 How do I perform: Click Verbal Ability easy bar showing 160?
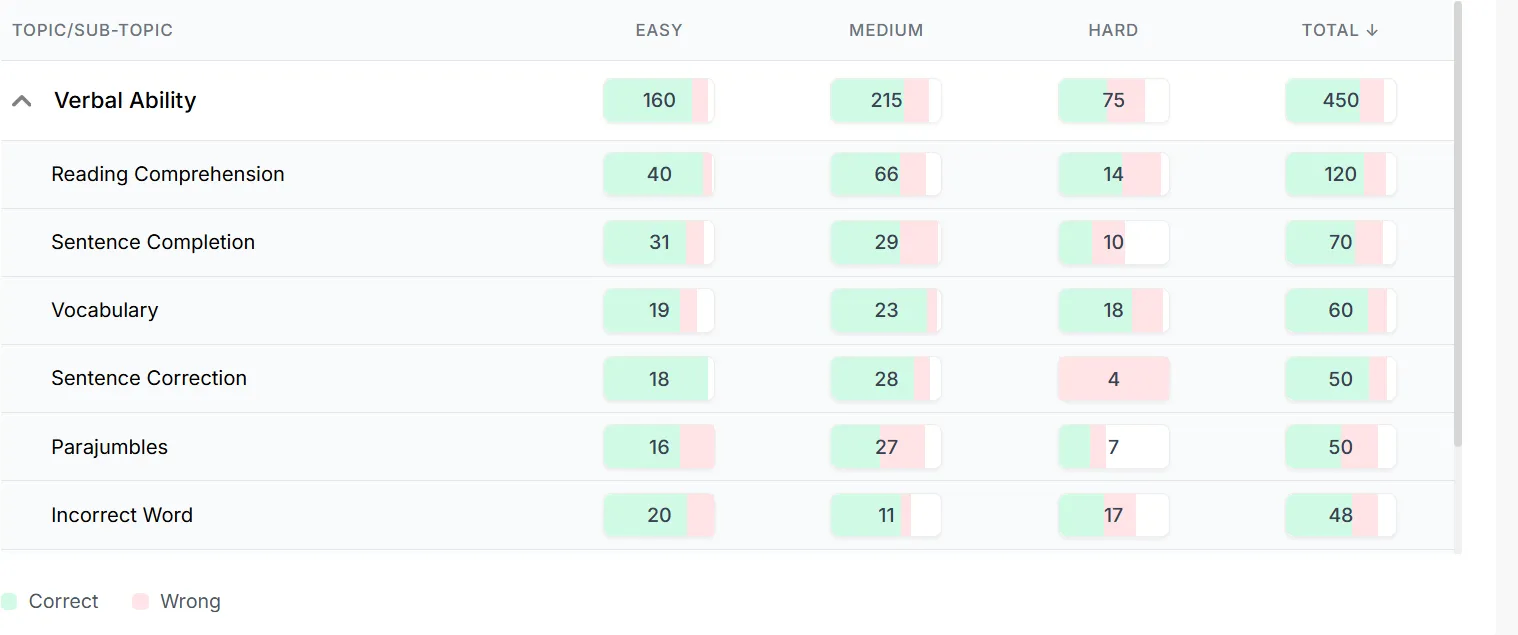(x=659, y=101)
